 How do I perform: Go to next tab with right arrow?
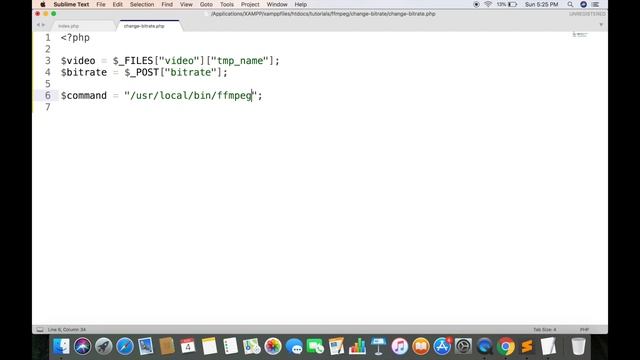click(x=43, y=25)
